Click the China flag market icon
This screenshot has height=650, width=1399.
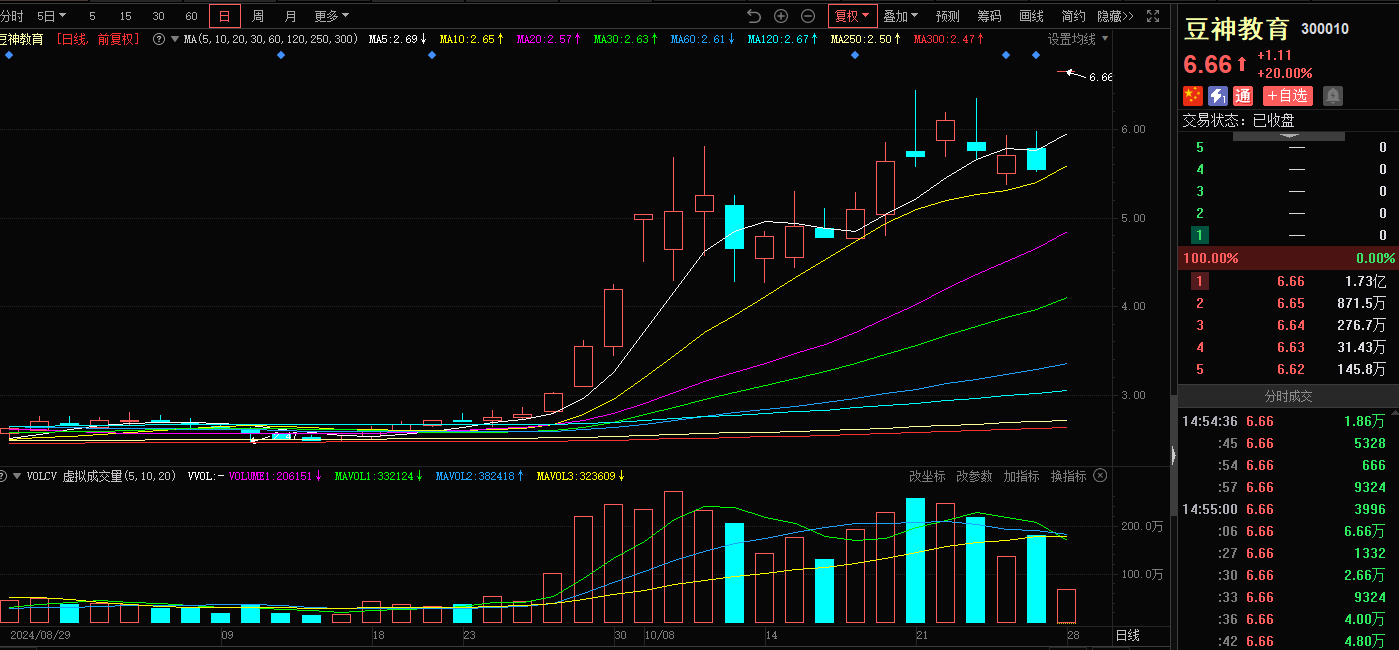point(1193,96)
